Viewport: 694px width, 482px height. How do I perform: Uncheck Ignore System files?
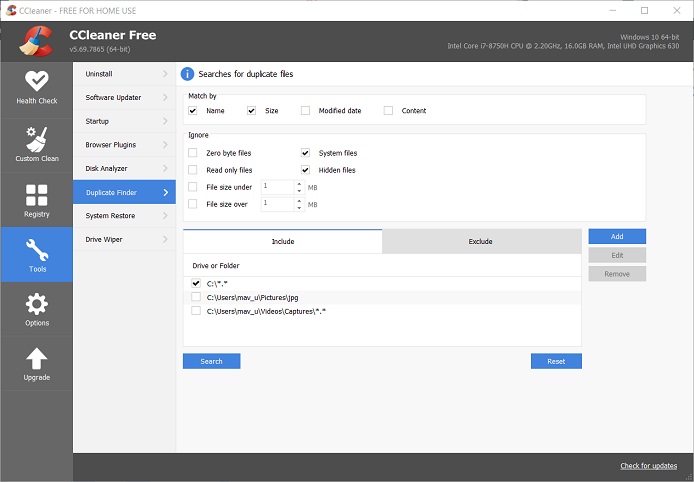[x=305, y=153]
